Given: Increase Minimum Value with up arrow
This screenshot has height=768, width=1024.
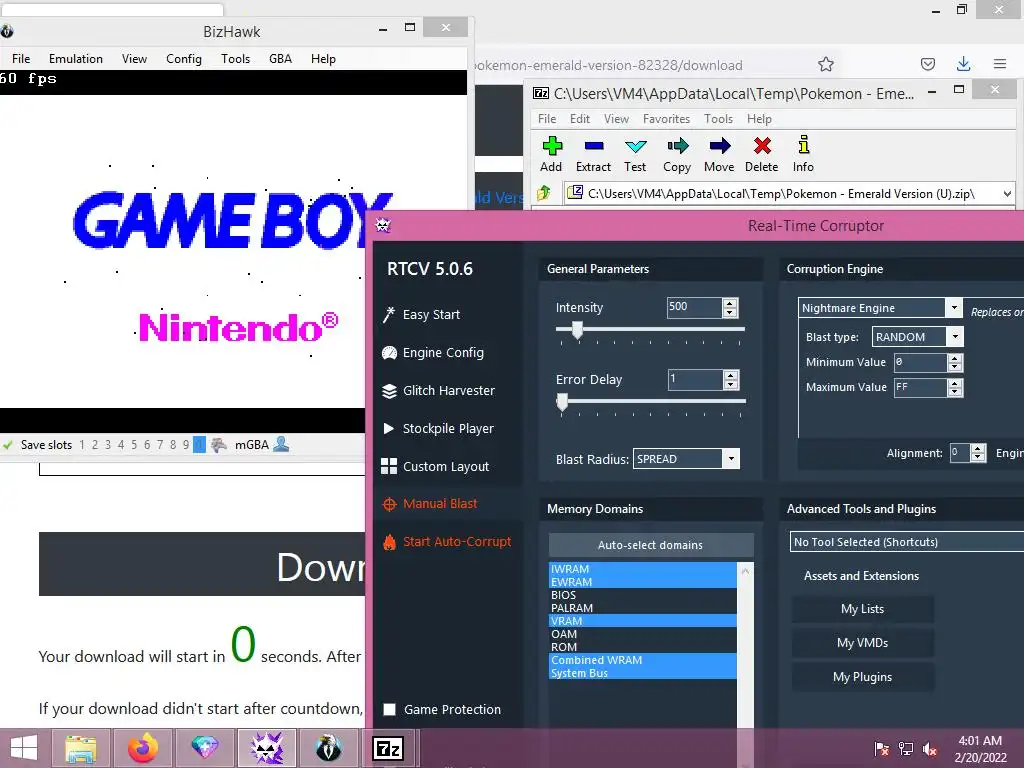Looking at the screenshot, I should coord(955,359).
